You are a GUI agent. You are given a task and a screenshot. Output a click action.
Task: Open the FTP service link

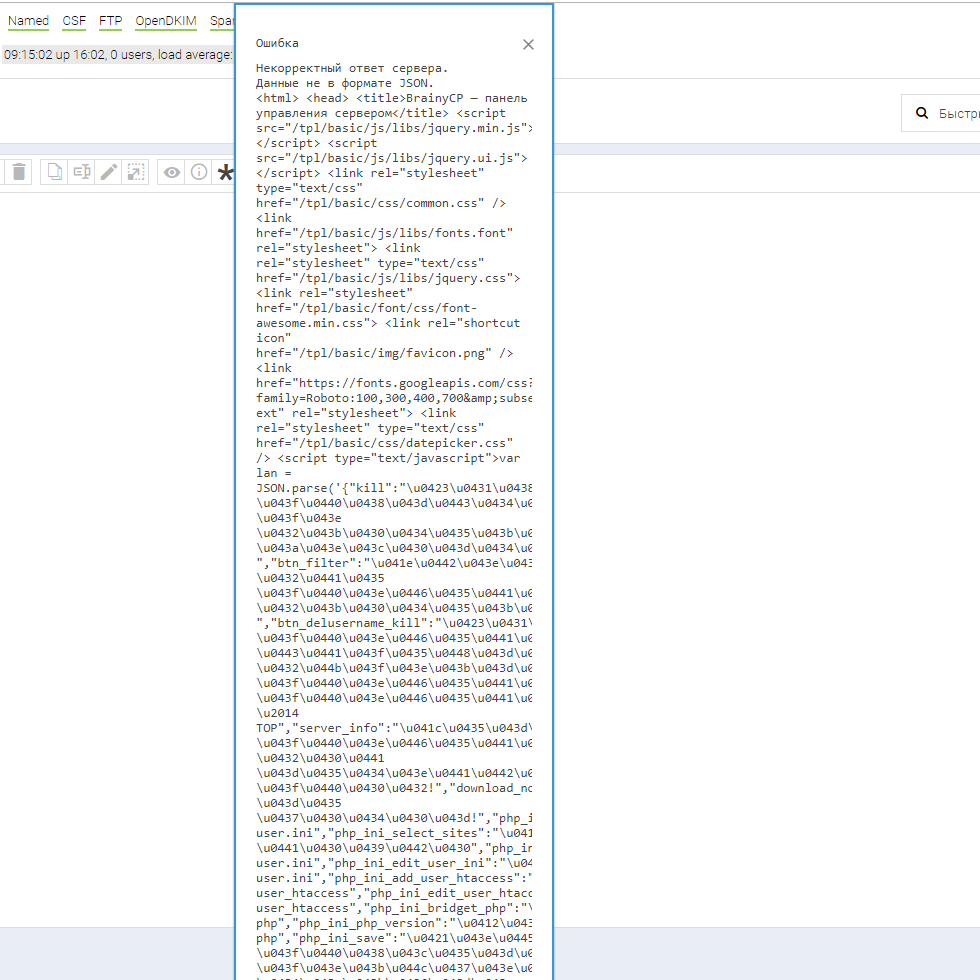(x=111, y=21)
